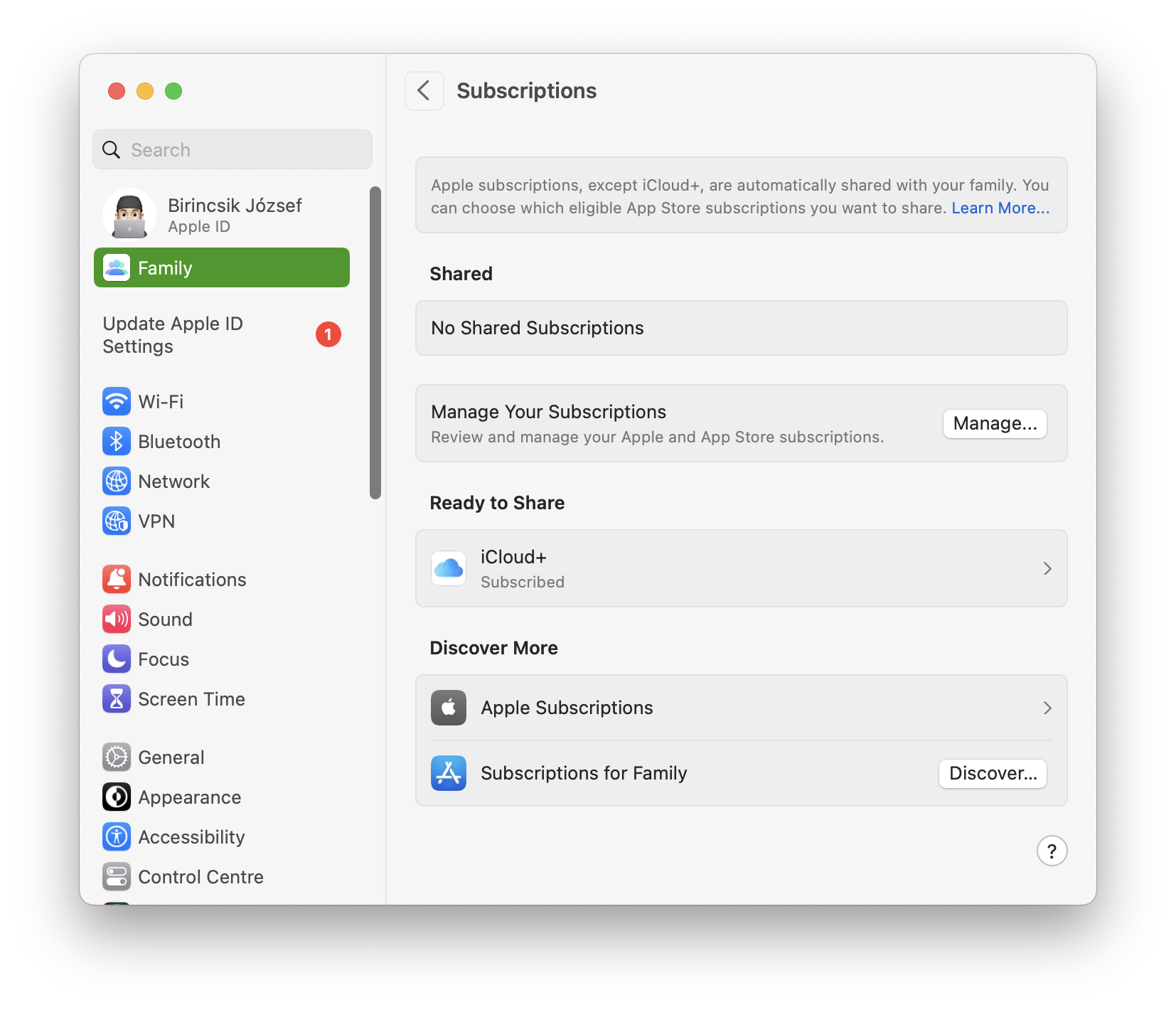Expand Apple Subscriptions chevron
The height and width of the screenshot is (1010, 1176).
[x=1047, y=708]
